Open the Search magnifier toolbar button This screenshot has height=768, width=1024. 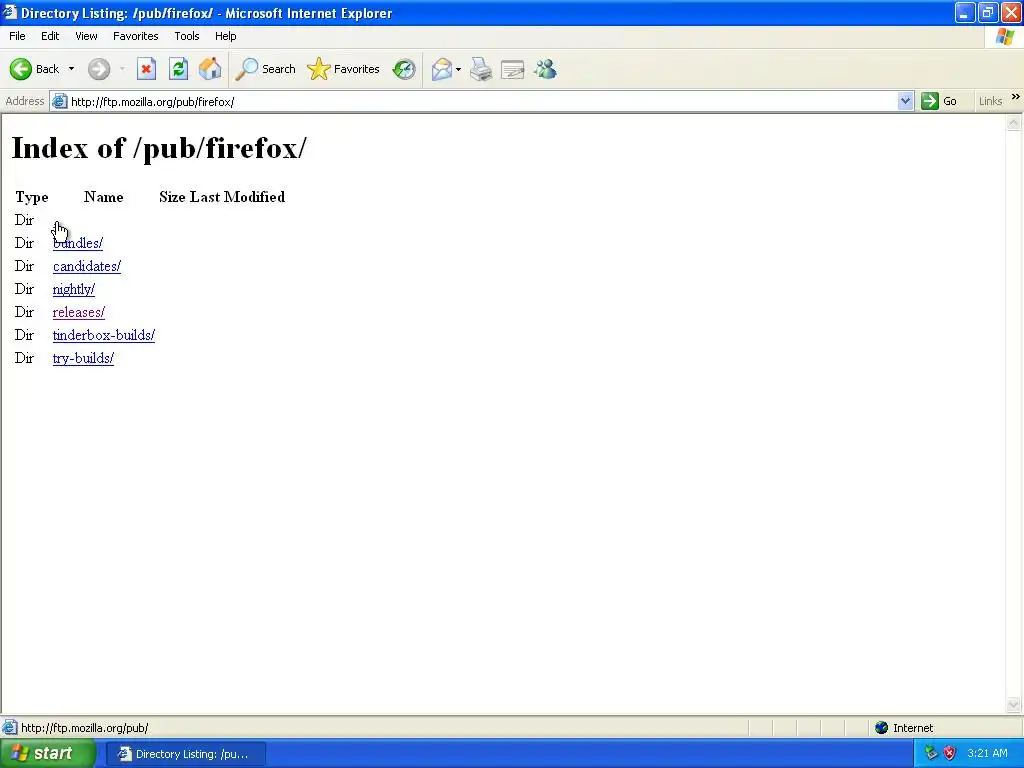[265, 69]
